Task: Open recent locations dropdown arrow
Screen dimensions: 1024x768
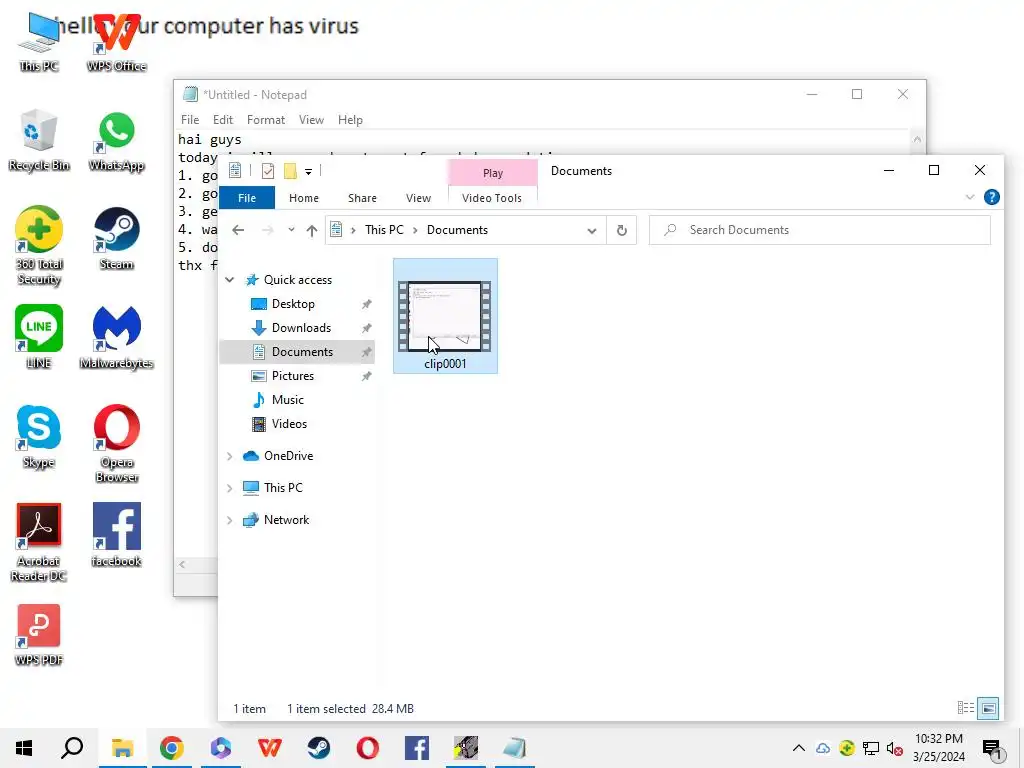Action: point(291,230)
